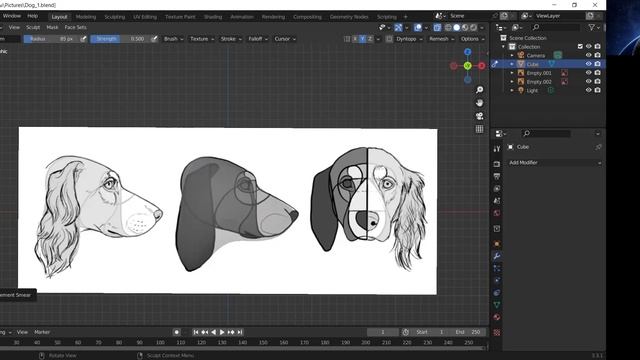
Task: Click the pin icon beside Cube
Action: click(x=598, y=147)
